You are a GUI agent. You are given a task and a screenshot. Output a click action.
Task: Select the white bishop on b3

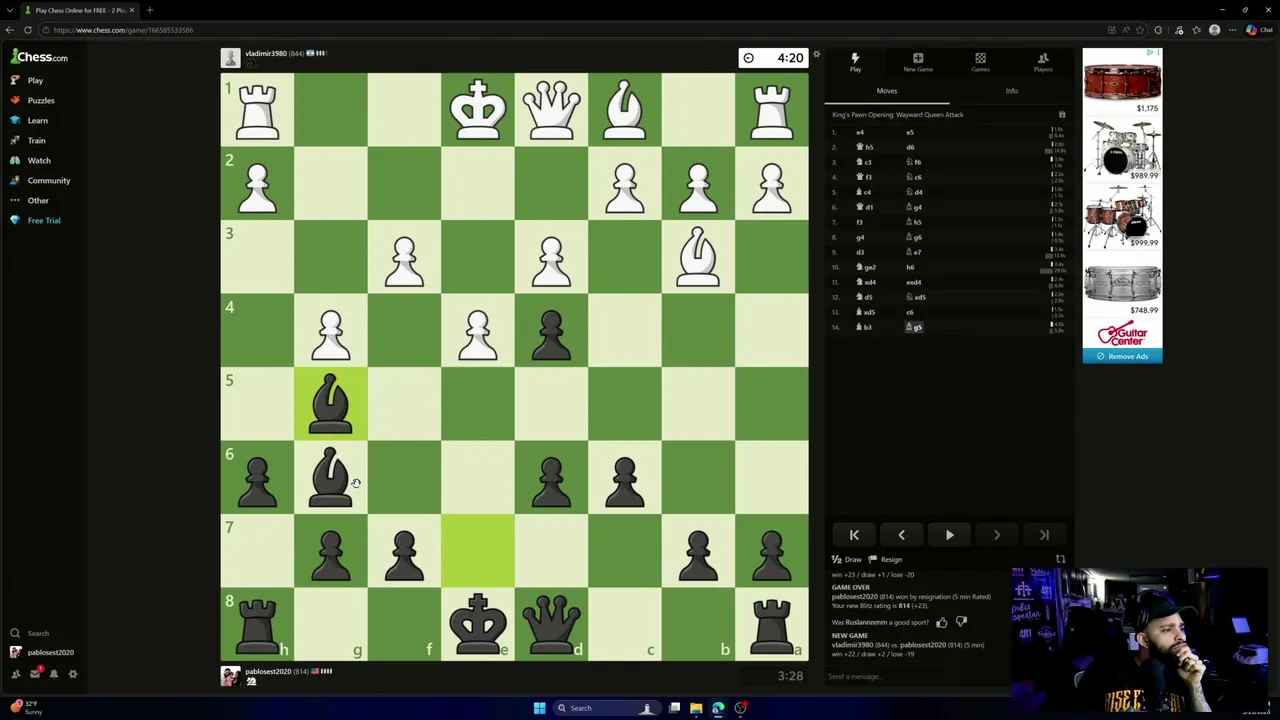click(698, 257)
